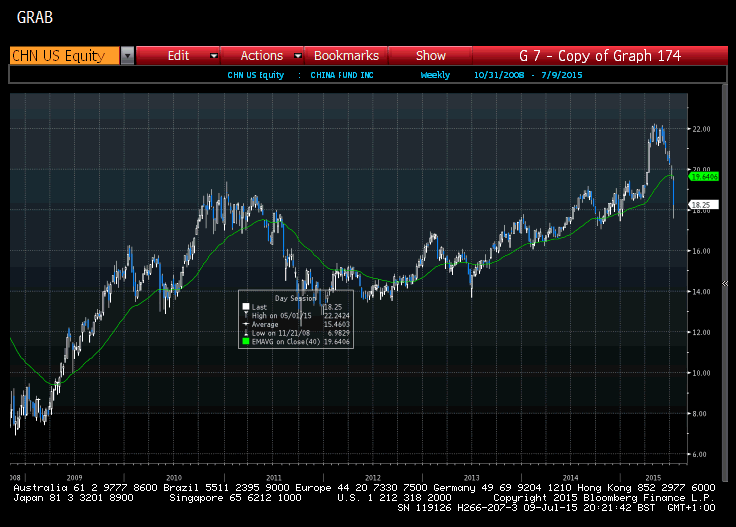Open the CHN US Equity dropdown arrow
736x527 pixels.
[x=127, y=56]
